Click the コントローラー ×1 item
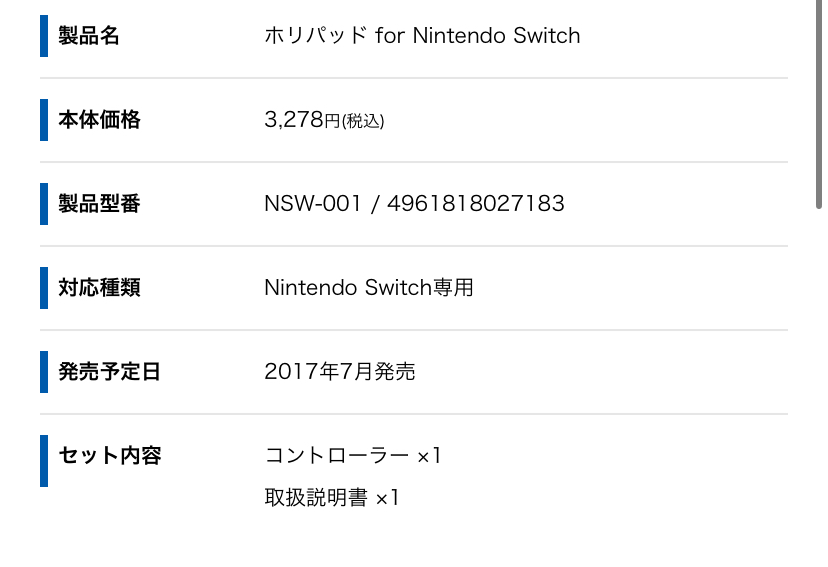The image size is (828, 567). click(353, 456)
